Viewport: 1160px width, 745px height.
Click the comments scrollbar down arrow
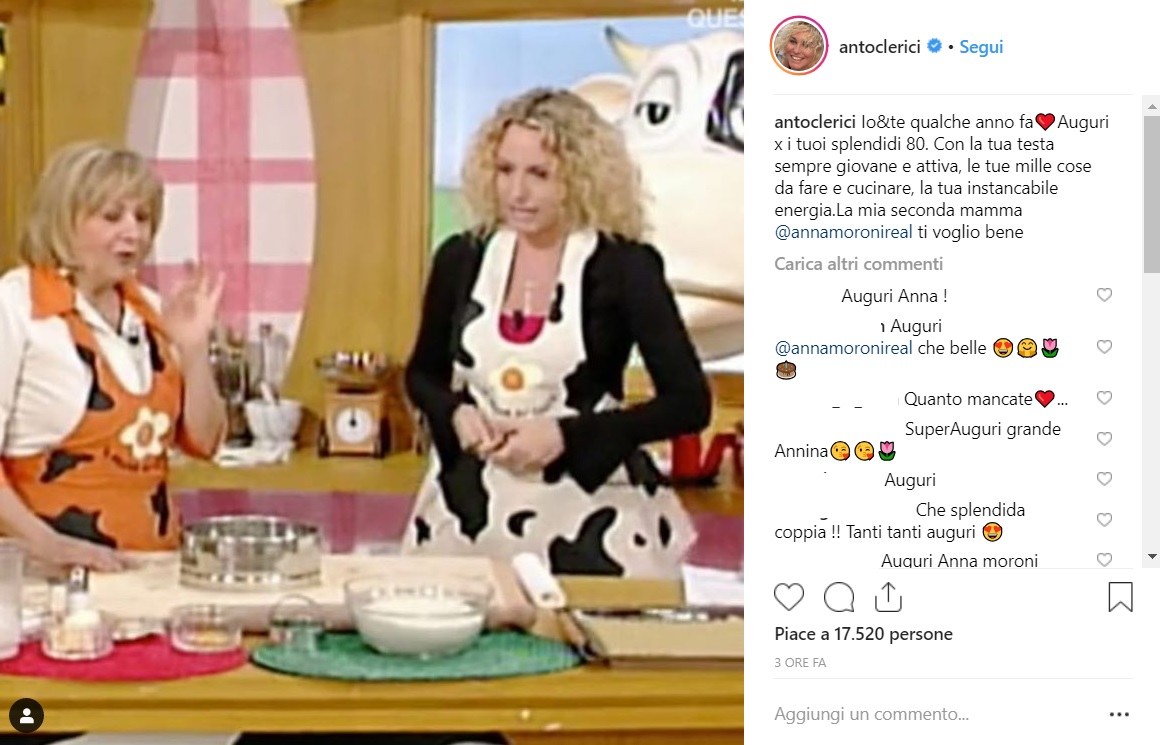pyautogui.click(x=1152, y=556)
